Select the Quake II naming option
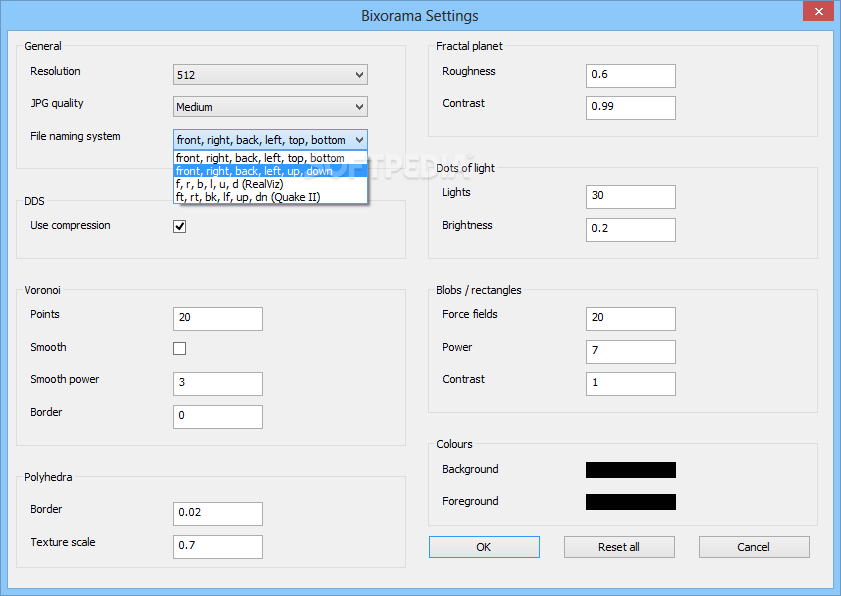This screenshot has width=841, height=596. point(270,197)
